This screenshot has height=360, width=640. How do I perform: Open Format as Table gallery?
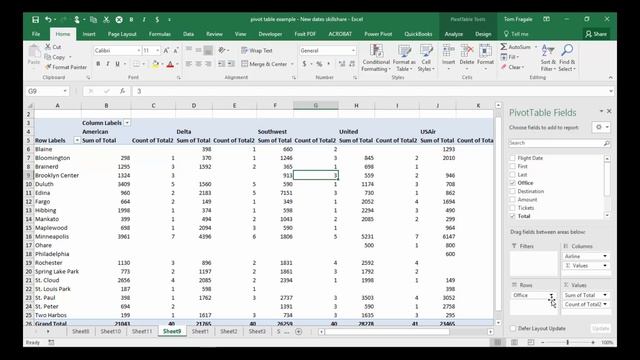[404, 58]
